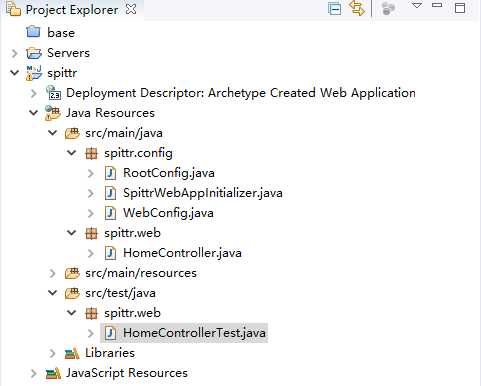Select the Servers label

coord(68,53)
